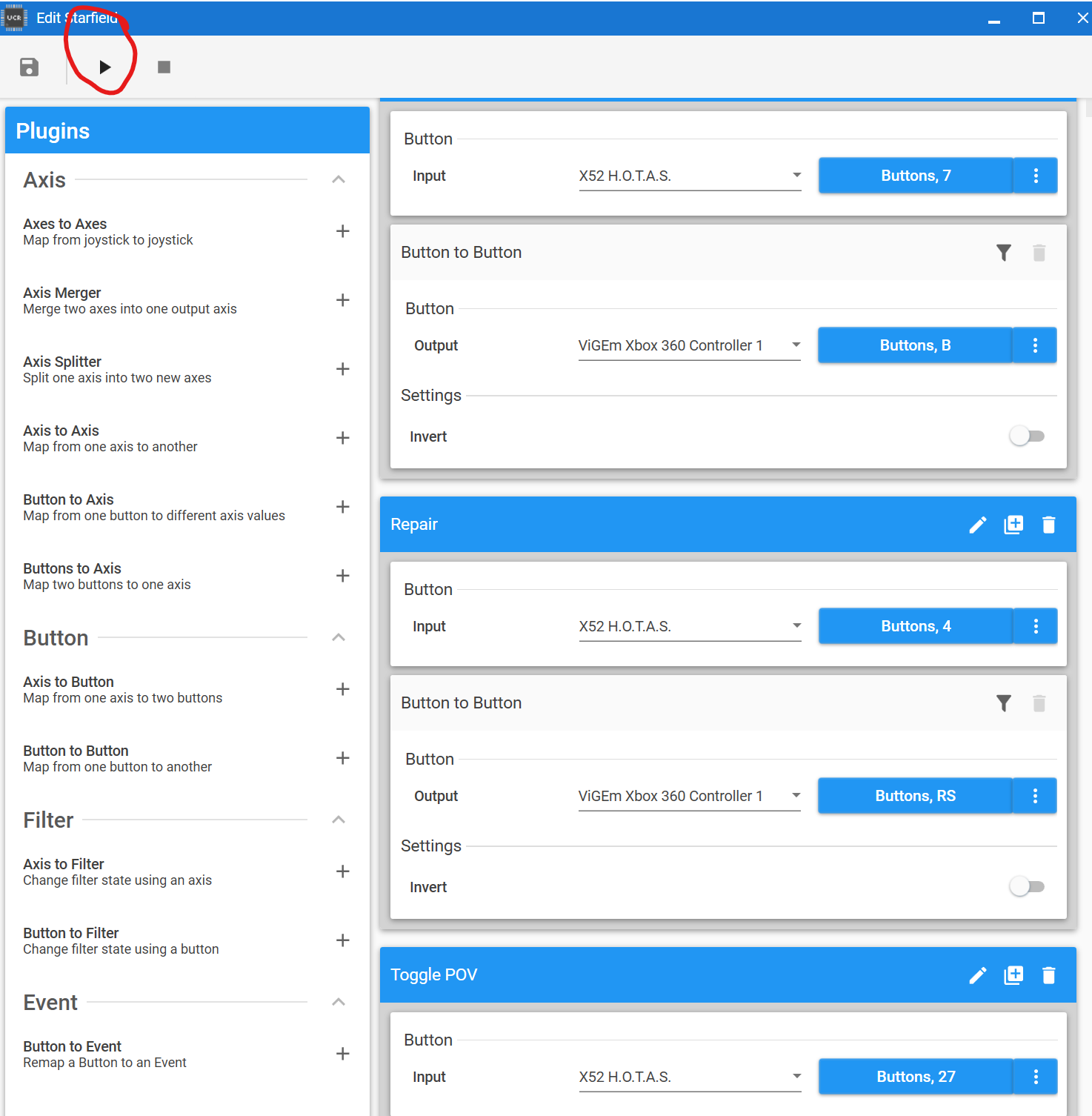Image resolution: width=1092 pixels, height=1116 pixels.
Task: Delete the Toggle POV mapping
Action: [x=1049, y=975]
